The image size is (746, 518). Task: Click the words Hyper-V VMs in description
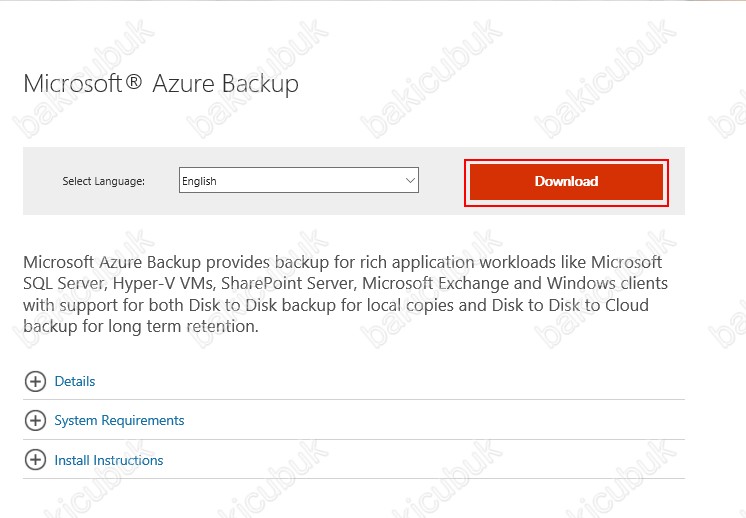[163, 283]
